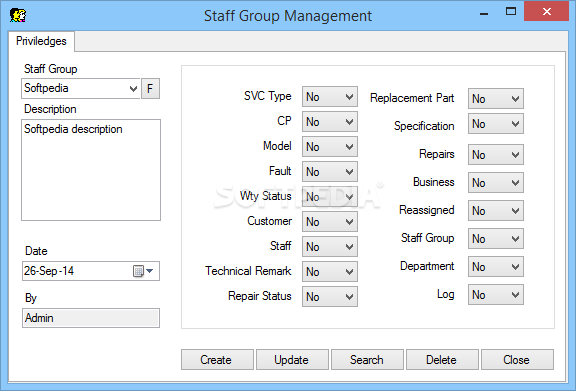Minimize the Staff Group Management window
576x391 pixels.
pos(484,14)
